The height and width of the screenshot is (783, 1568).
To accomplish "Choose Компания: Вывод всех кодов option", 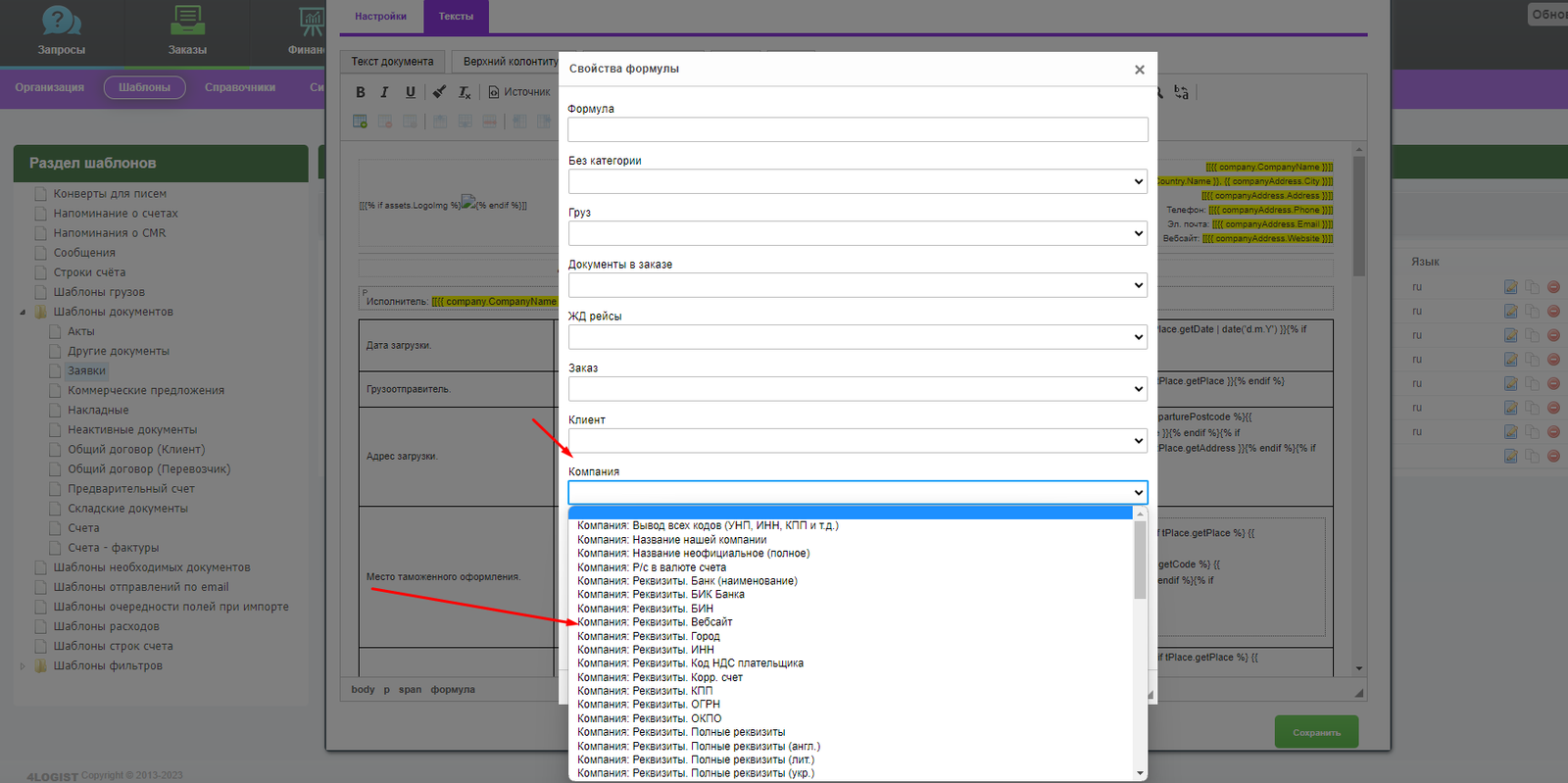I will pos(708,526).
